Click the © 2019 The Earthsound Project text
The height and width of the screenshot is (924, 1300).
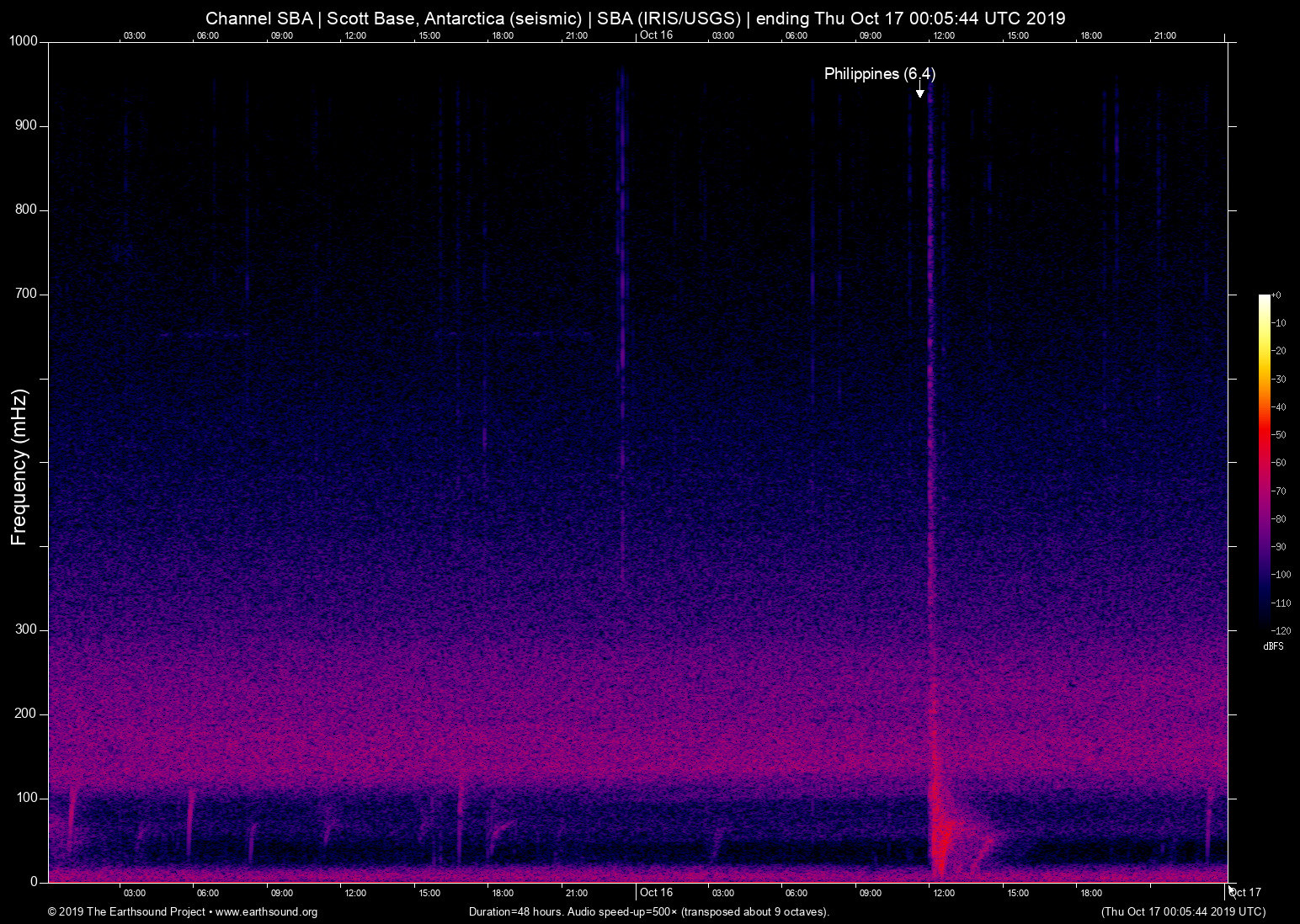(x=126, y=912)
